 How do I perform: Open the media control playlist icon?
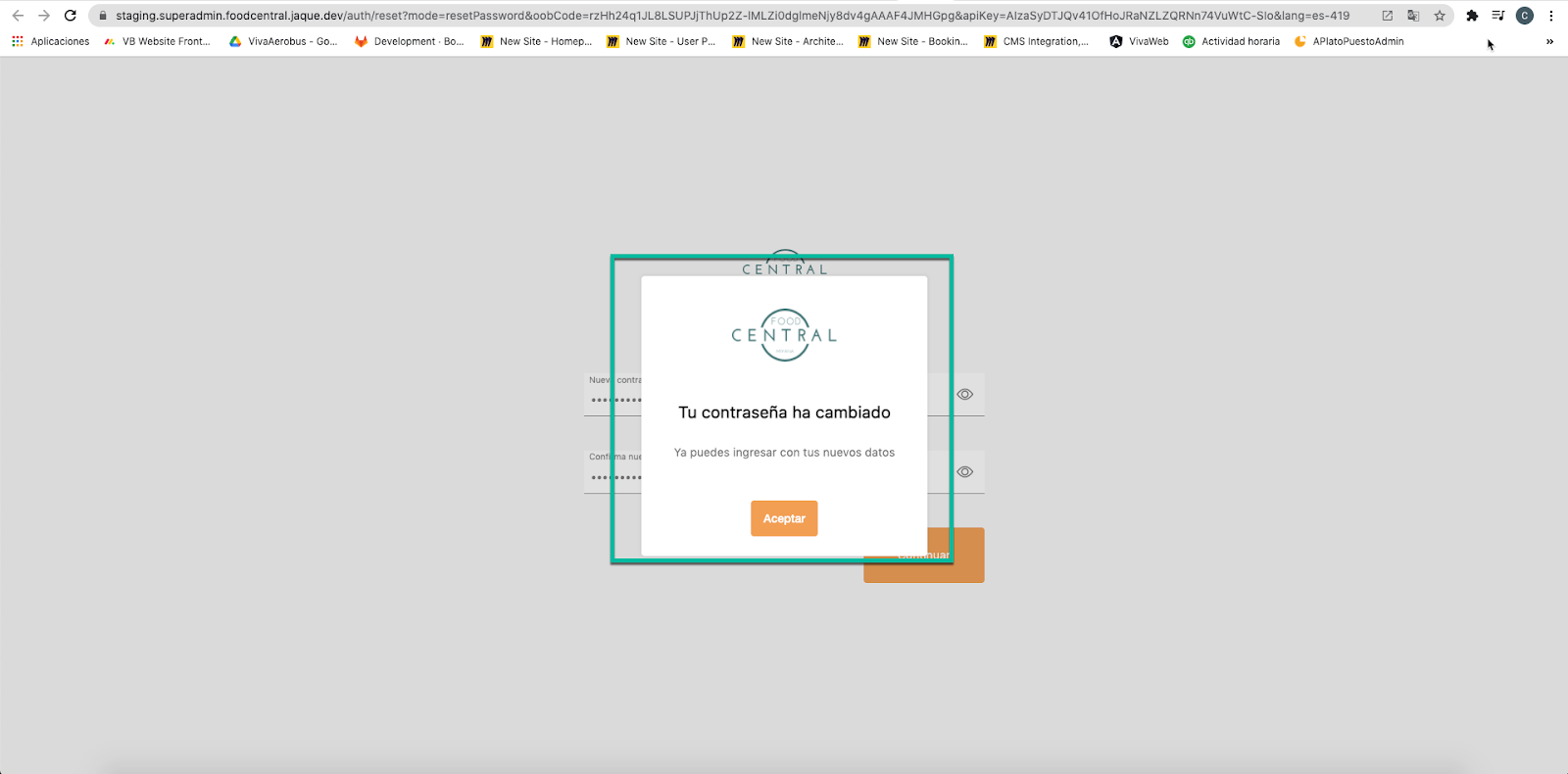pos(1498,16)
